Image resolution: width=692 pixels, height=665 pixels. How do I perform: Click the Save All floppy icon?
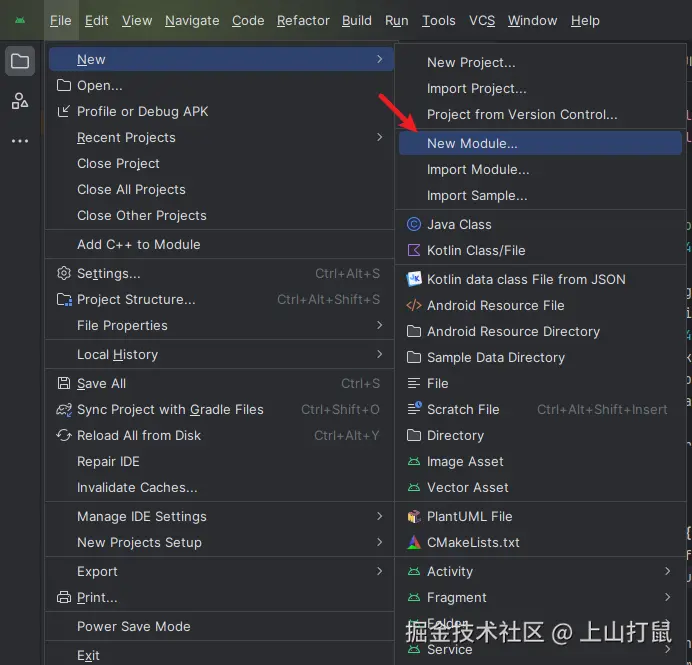pos(64,383)
